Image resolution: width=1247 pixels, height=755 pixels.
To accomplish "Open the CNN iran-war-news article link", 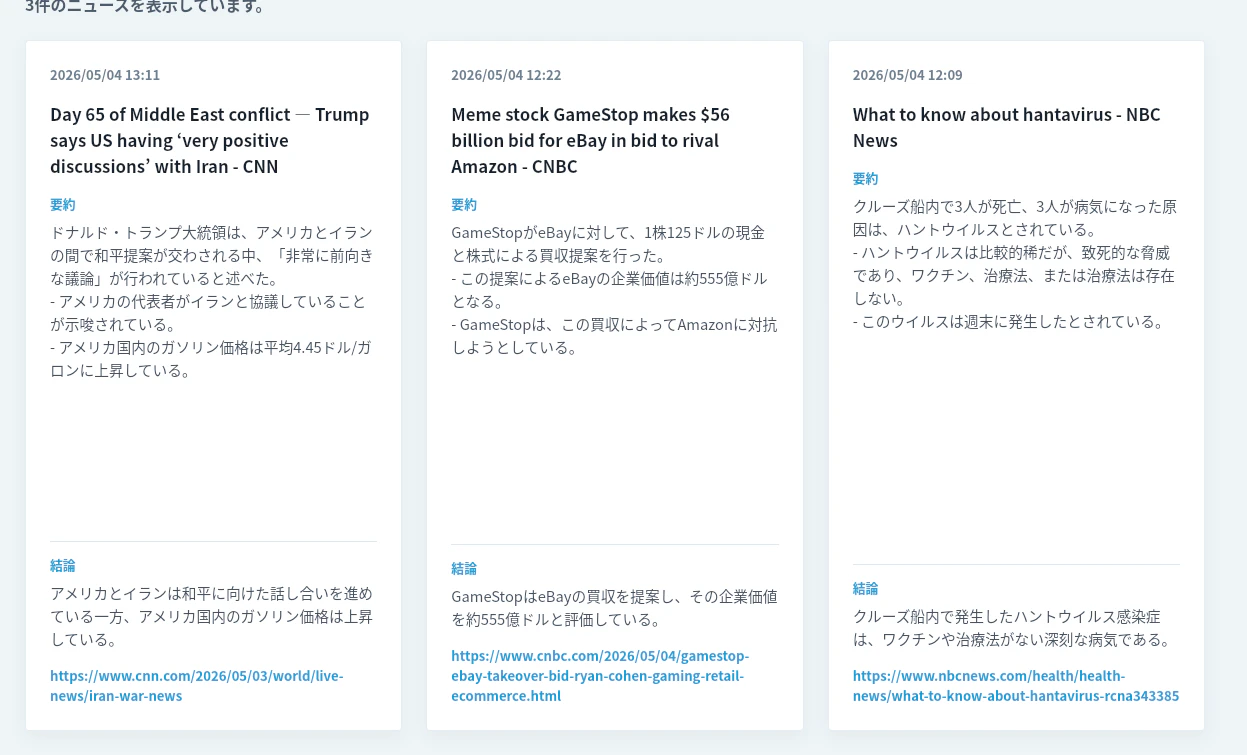I will [x=197, y=685].
